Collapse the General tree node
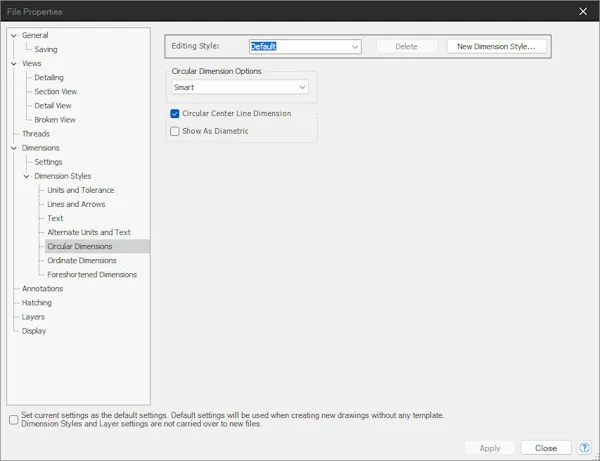 click(x=14, y=36)
